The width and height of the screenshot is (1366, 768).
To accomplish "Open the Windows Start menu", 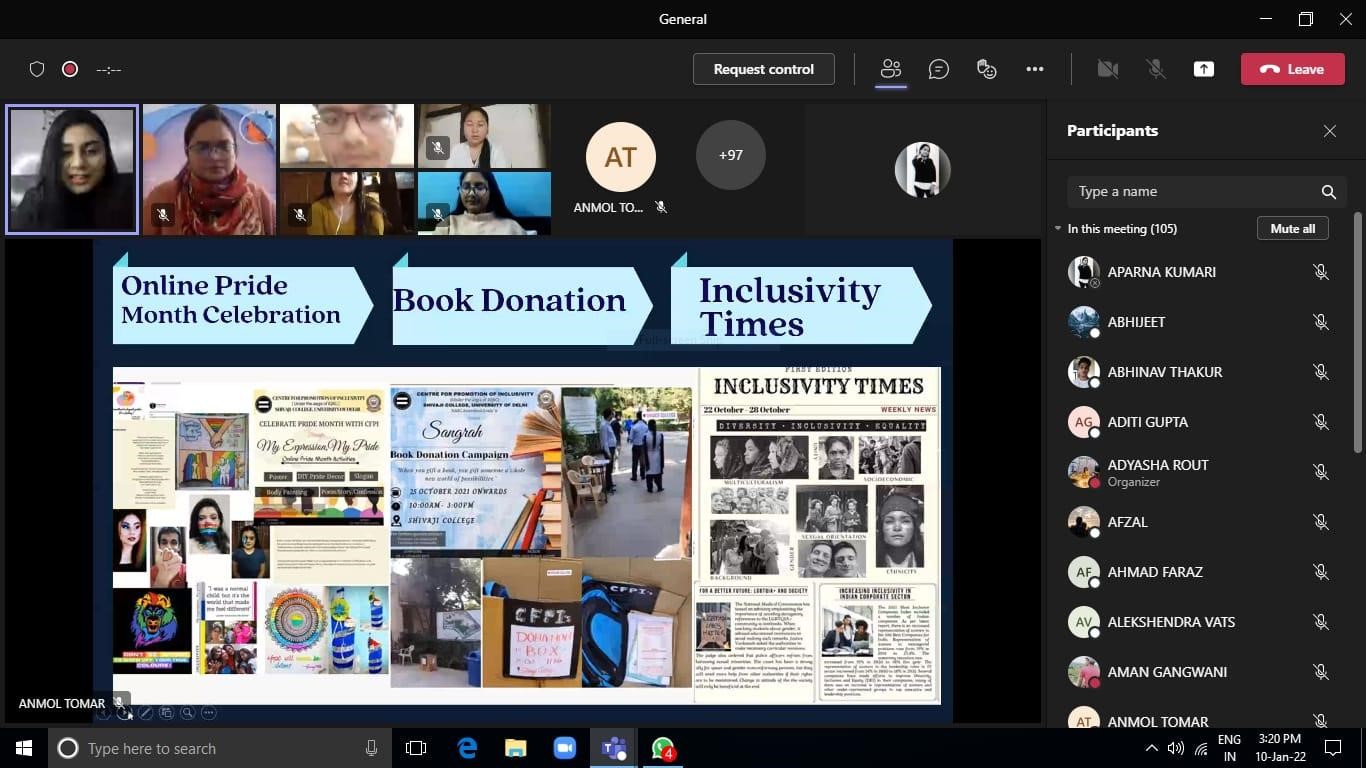I will pos(24,748).
